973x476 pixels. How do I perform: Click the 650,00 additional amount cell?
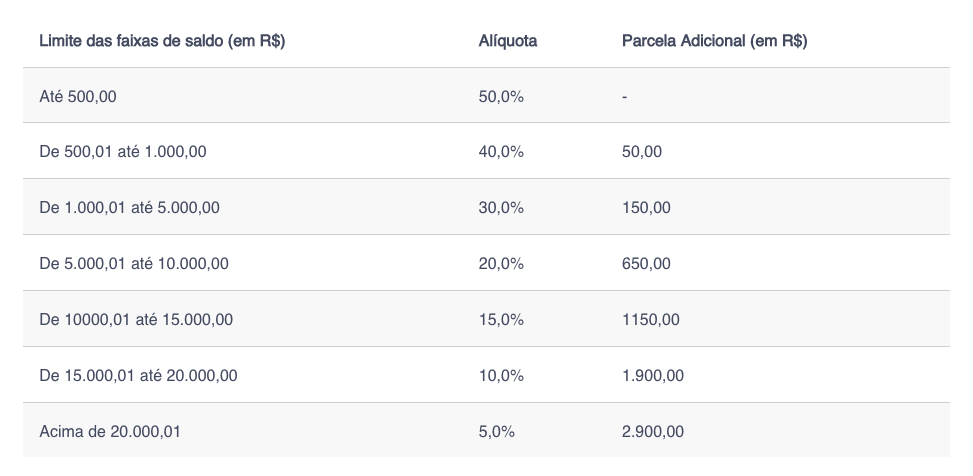(x=646, y=264)
